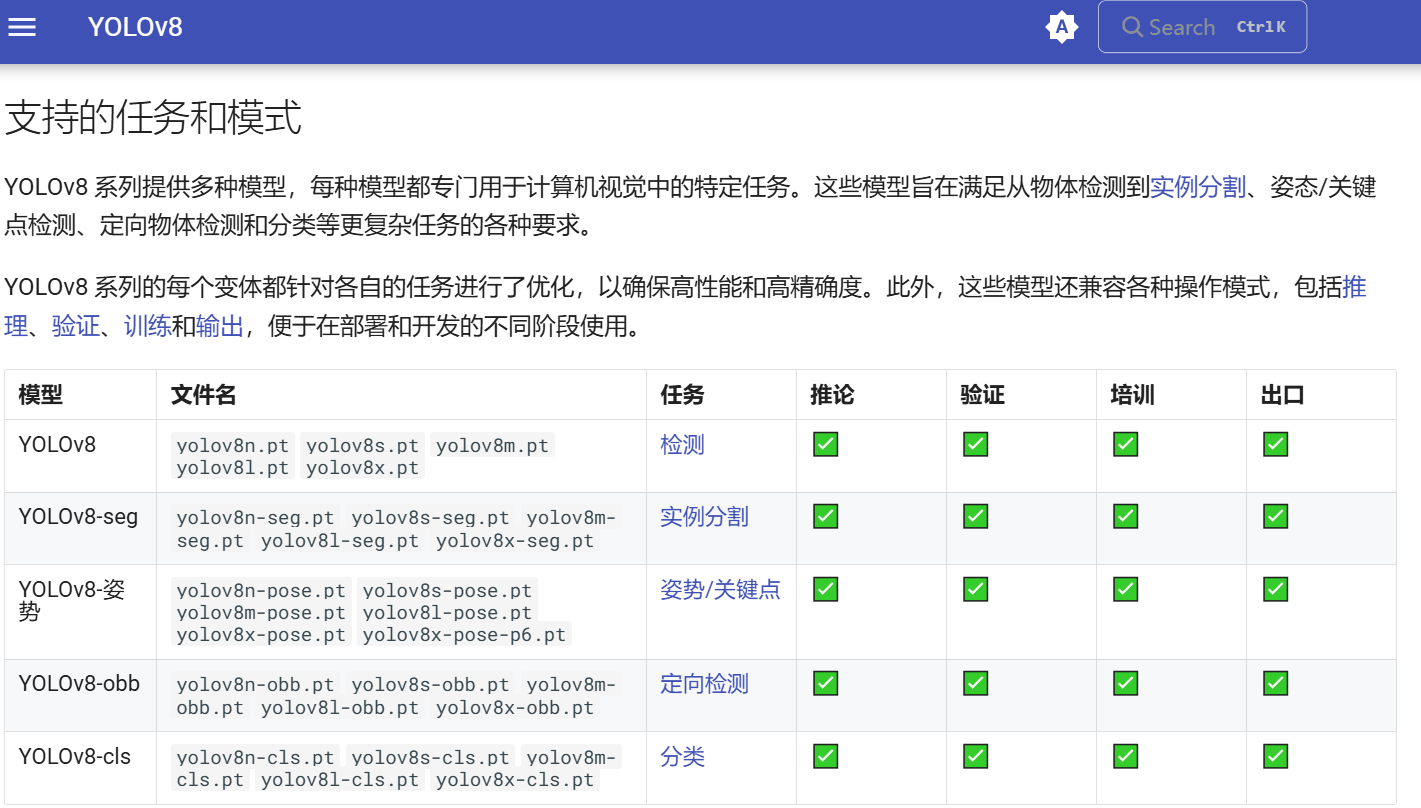1421x808 pixels.
Task: Click the yolov8n-obb.pt file name
Action: pos(256,685)
